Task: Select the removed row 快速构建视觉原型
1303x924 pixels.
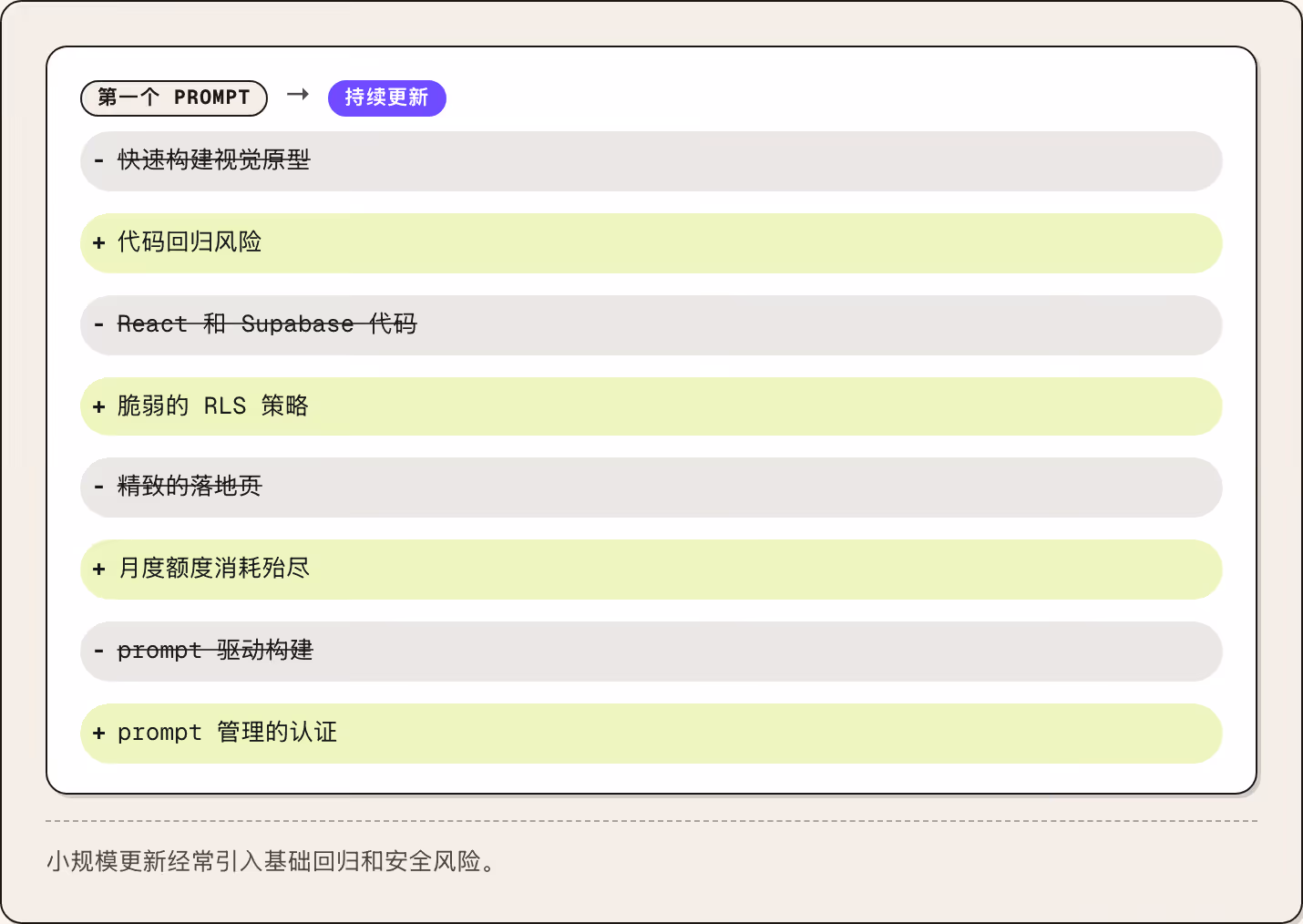Action: (651, 160)
